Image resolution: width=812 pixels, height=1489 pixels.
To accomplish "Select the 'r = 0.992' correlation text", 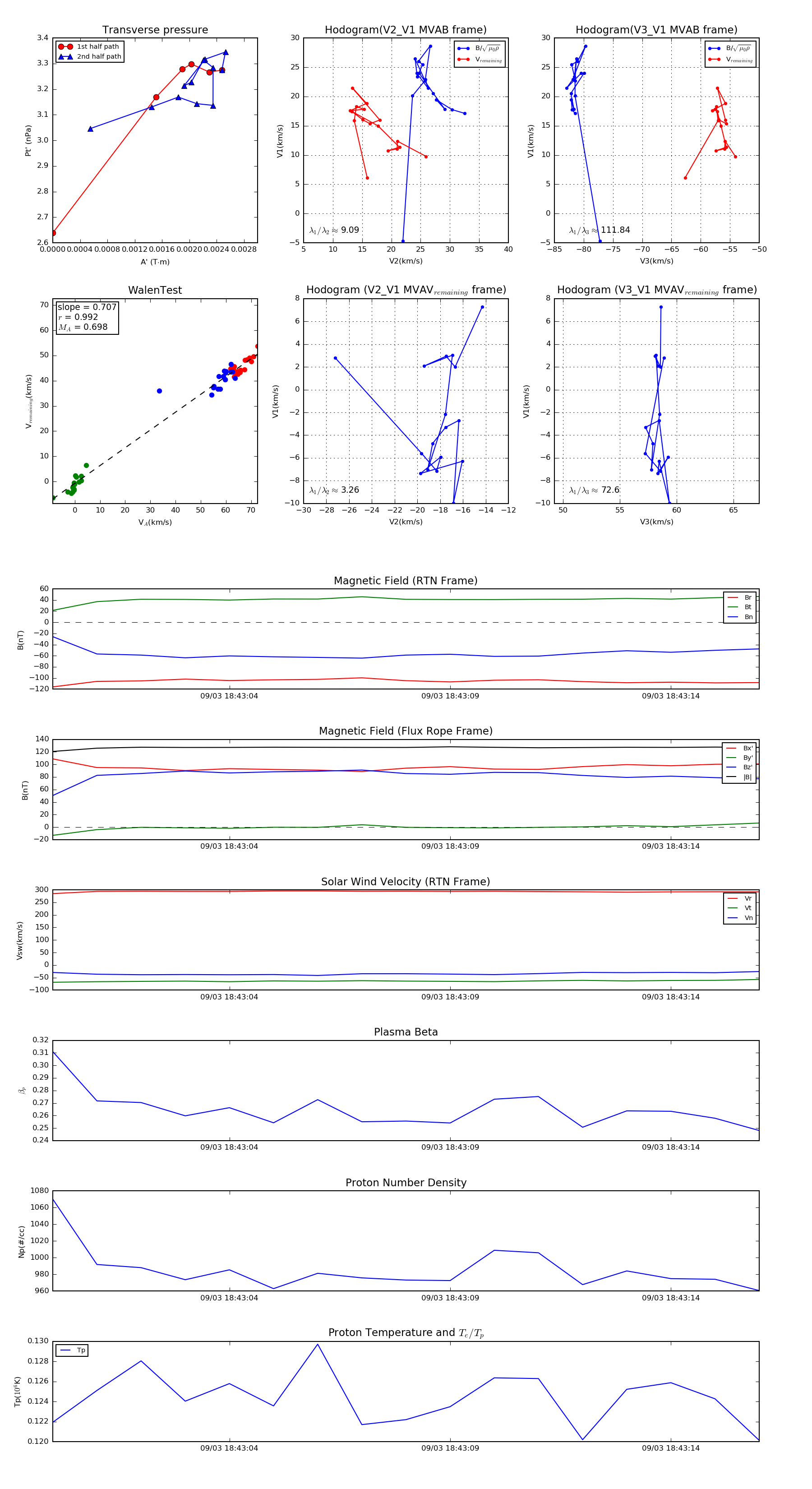I will [x=78, y=317].
